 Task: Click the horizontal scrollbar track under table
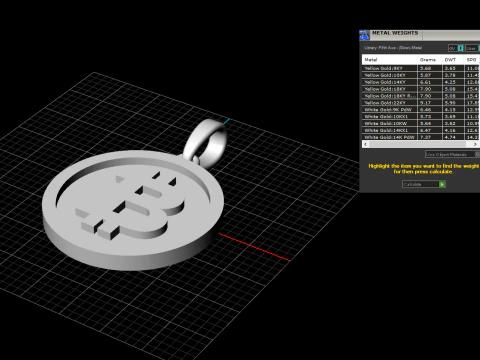pyautogui.click(x=420, y=144)
